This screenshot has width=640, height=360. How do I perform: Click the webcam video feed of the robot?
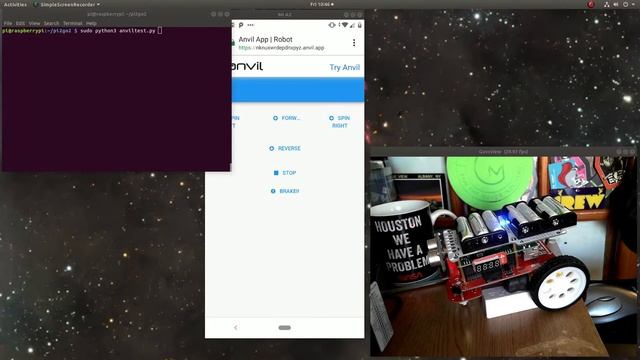(503, 256)
